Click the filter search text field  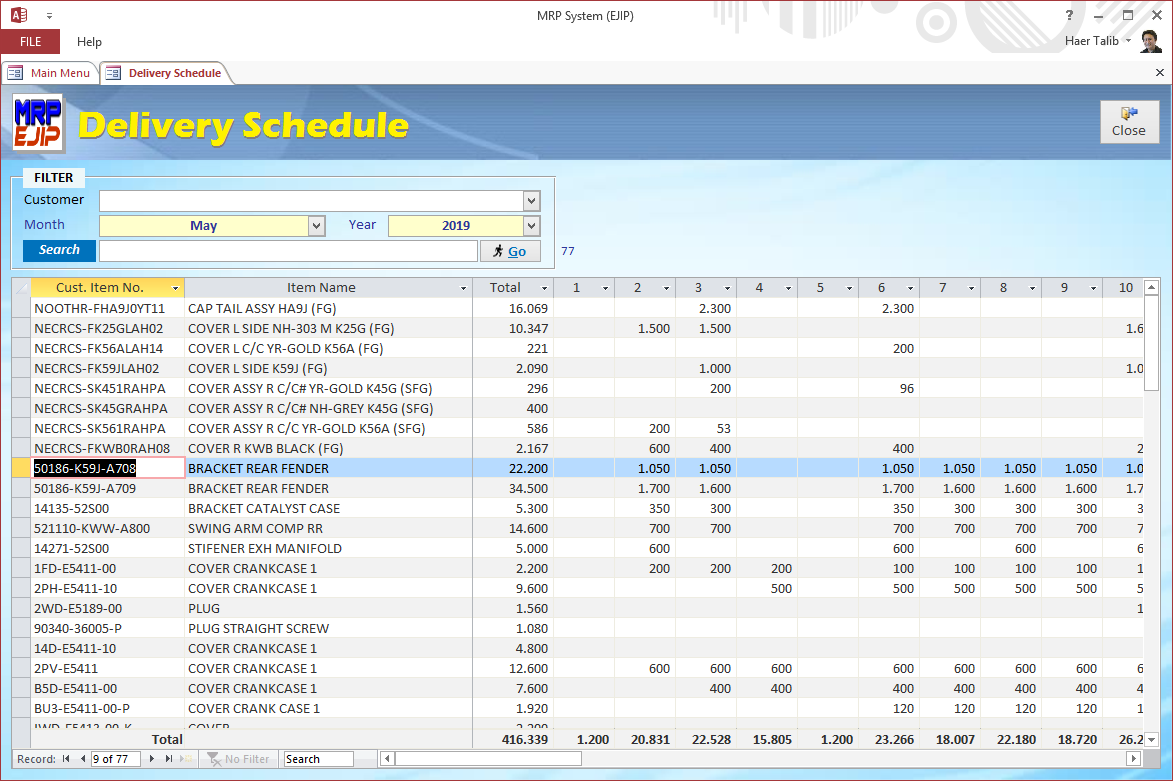point(288,251)
